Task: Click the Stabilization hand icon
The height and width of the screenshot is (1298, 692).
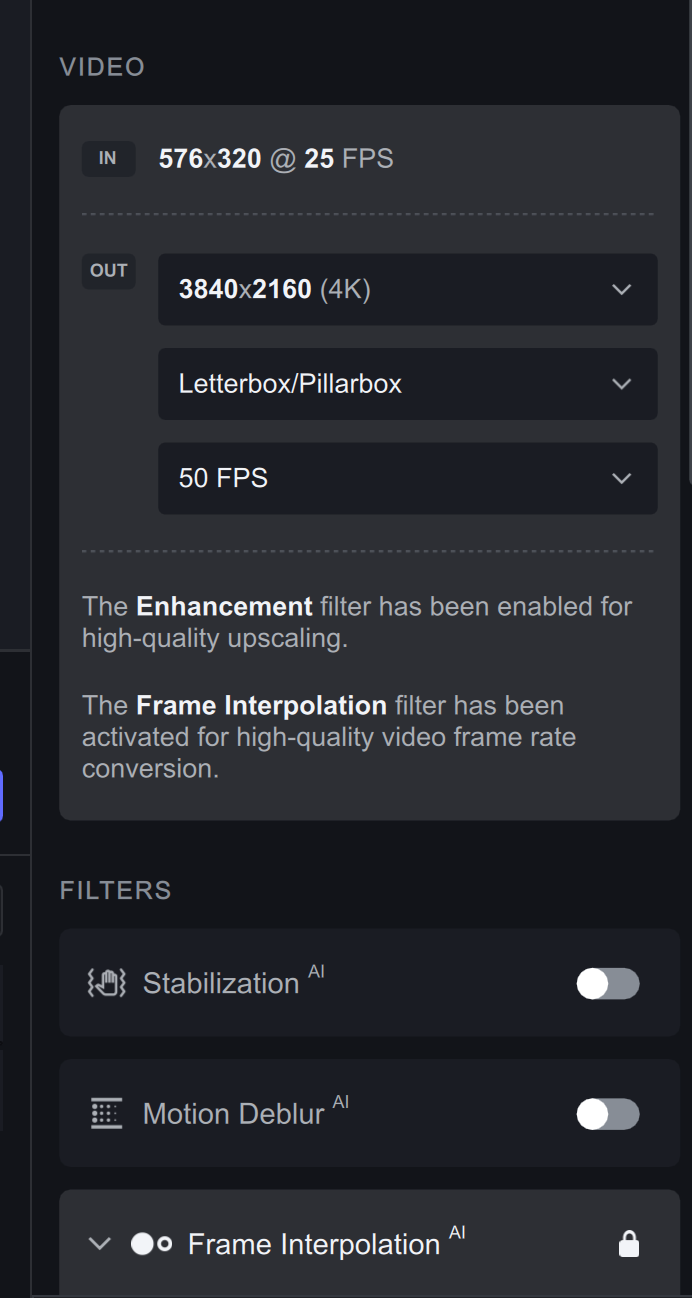Action: (105, 983)
